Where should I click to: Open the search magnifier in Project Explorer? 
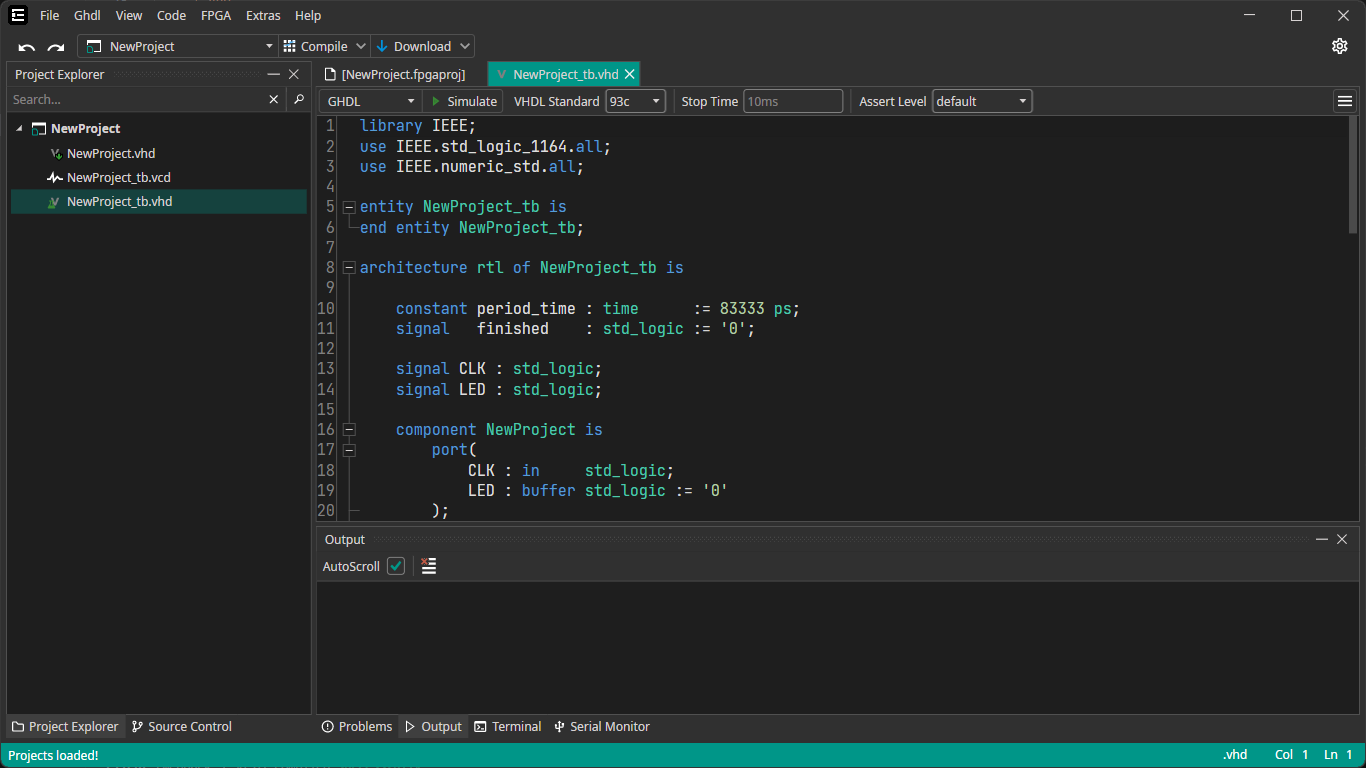(298, 99)
